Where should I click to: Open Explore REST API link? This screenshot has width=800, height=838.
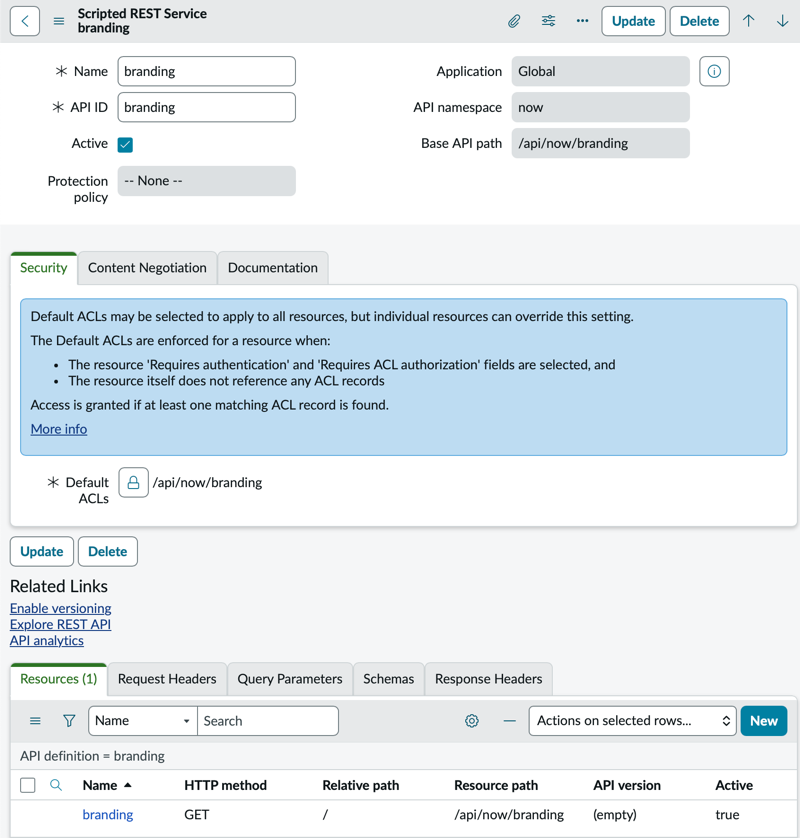click(60, 624)
